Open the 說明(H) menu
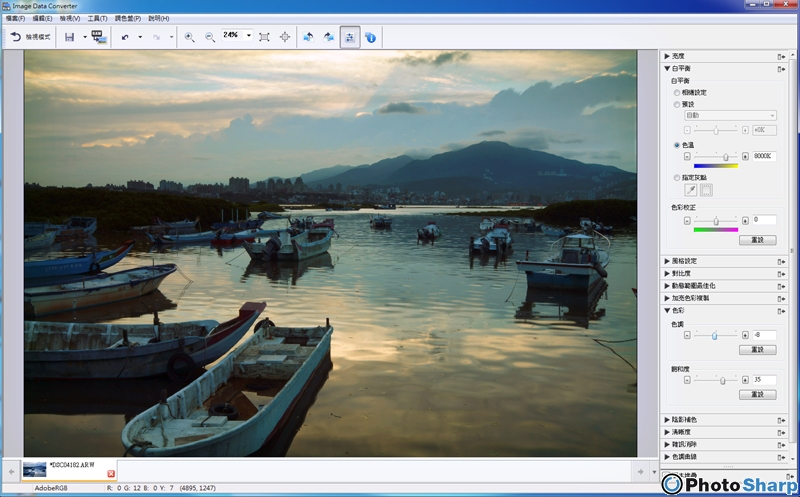This screenshot has height=497, width=800. [x=159, y=18]
